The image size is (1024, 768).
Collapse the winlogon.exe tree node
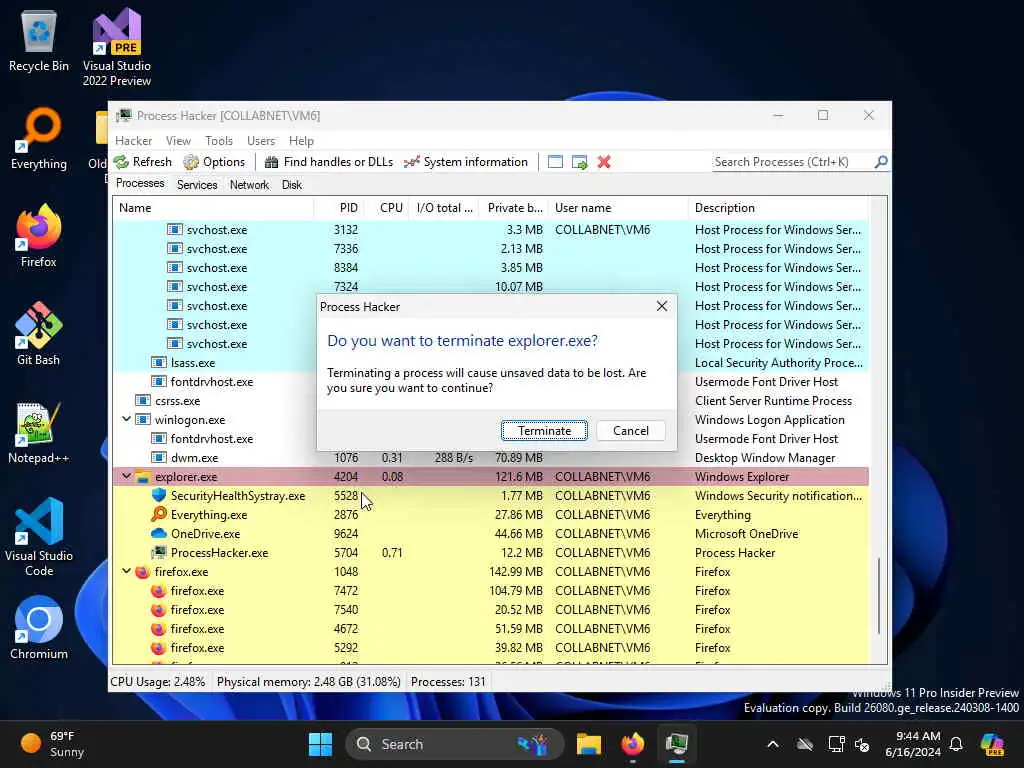[127, 419]
